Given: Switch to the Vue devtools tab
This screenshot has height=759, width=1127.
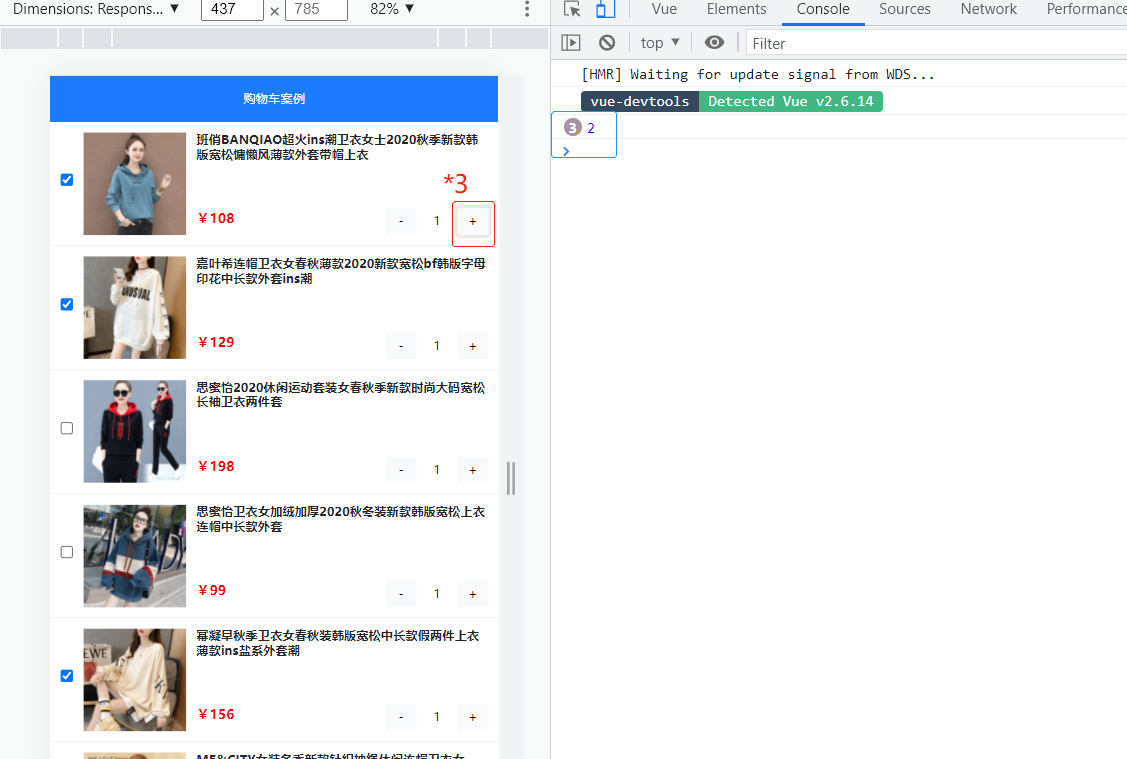Looking at the screenshot, I should (x=664, y=9).
